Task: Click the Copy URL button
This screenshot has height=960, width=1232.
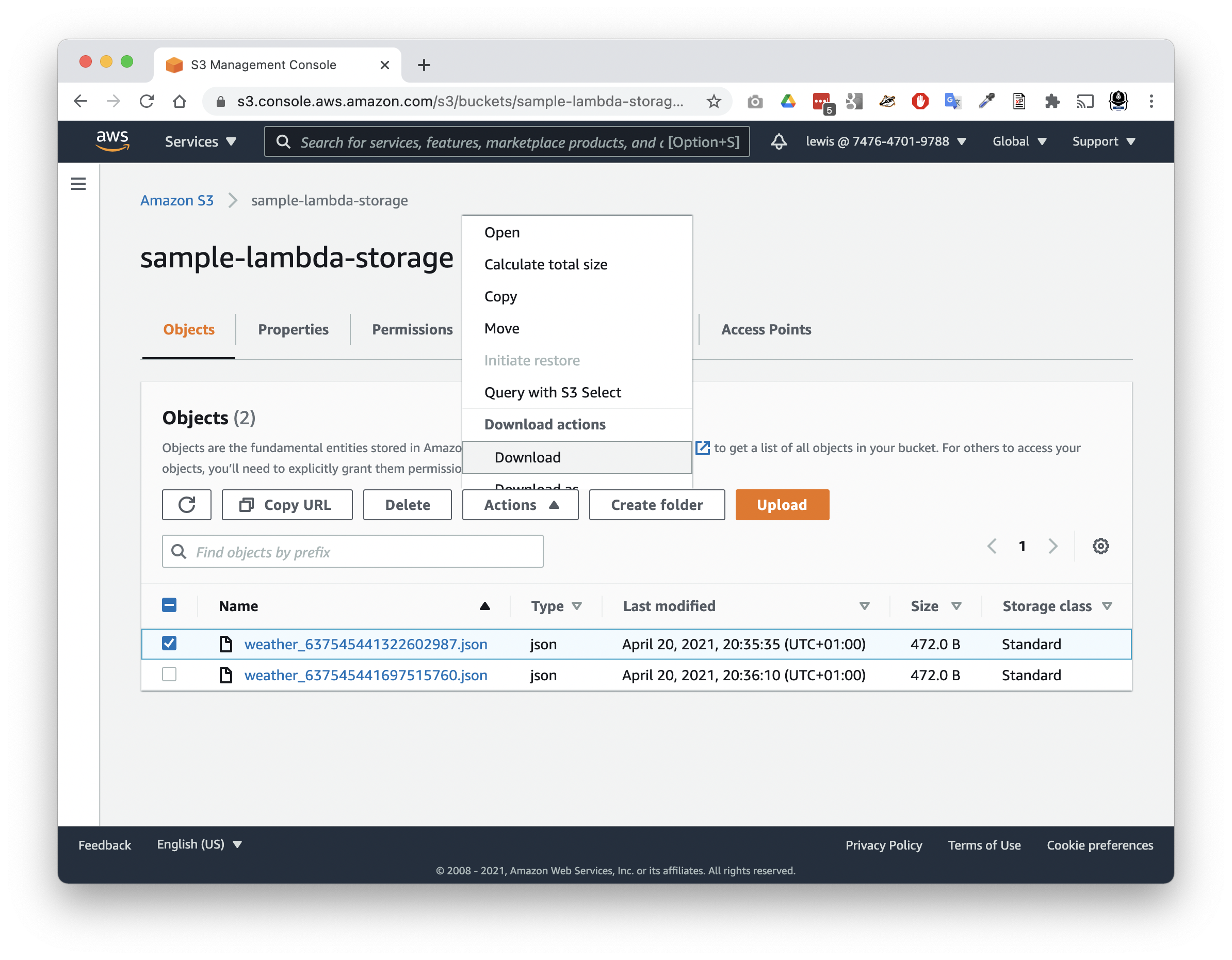Action: click(287, 505)
